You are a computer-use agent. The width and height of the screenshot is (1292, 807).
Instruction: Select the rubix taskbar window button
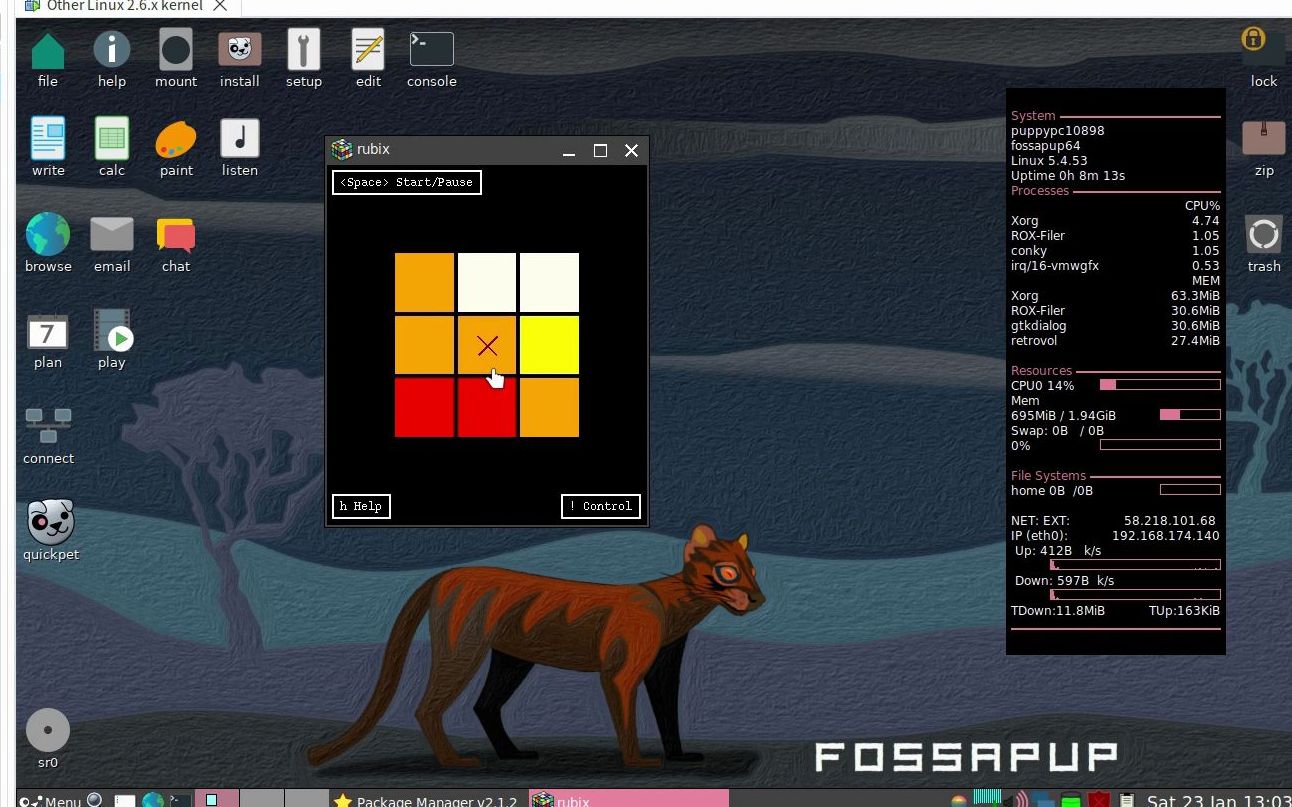pos(628,800)
